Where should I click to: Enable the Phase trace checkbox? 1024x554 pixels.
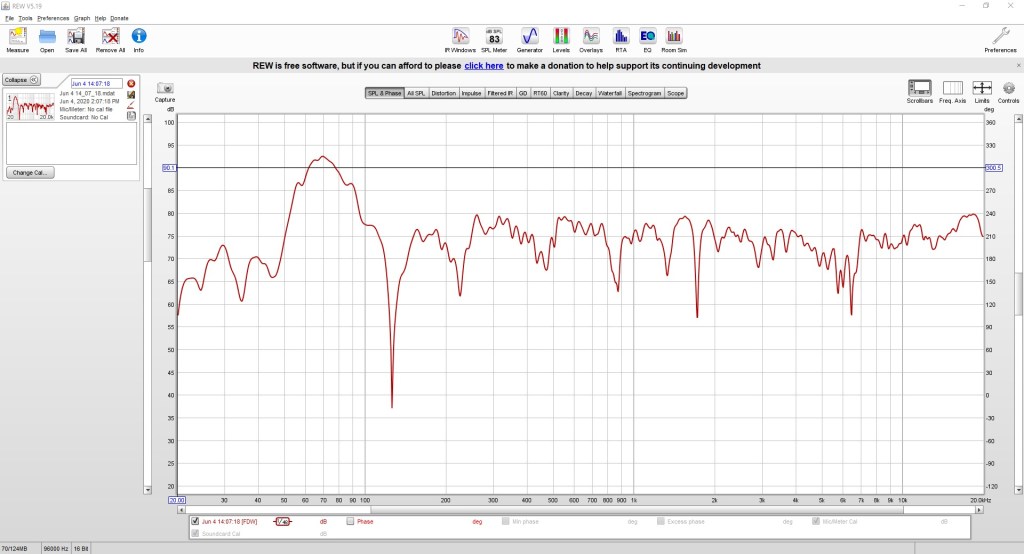coord(350,521)
